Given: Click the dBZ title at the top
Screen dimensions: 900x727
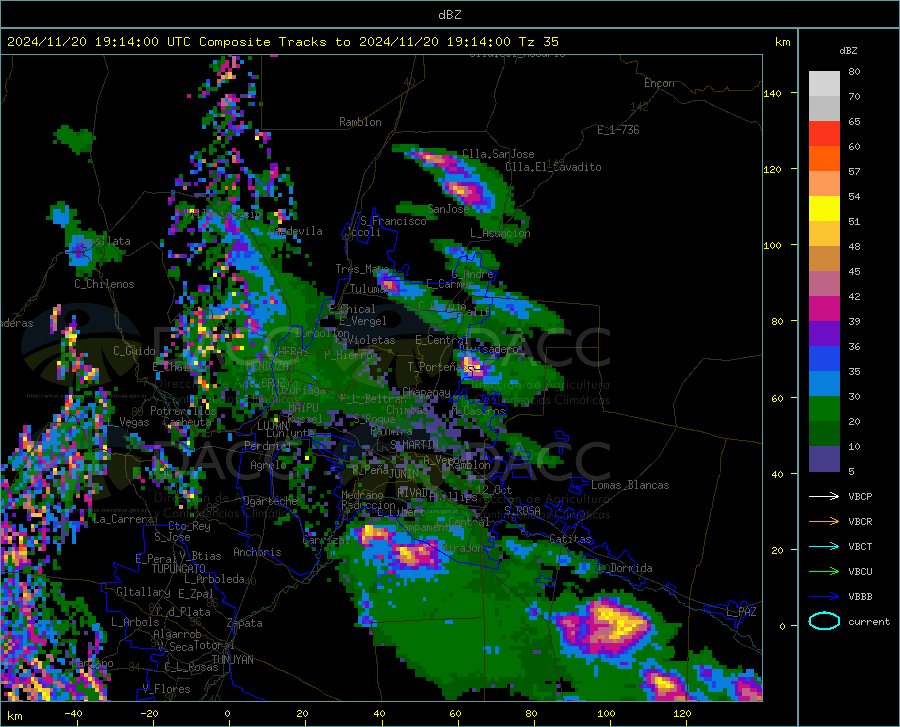Looking at the screenshot, I should point(449,15).
